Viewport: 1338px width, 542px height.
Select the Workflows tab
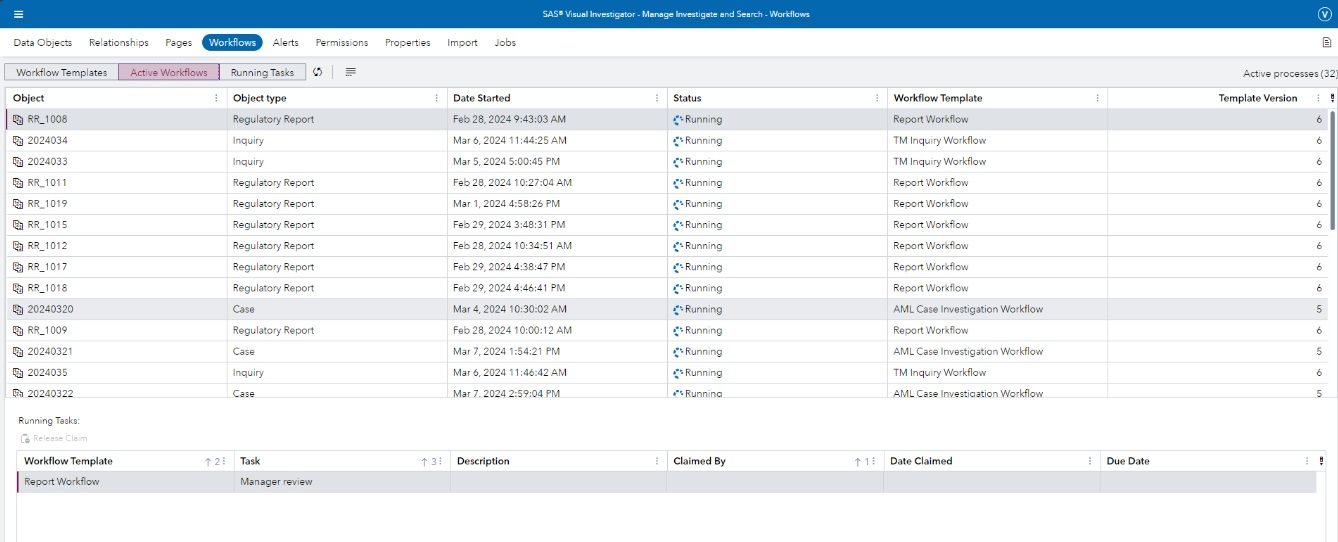coord(232,43)
